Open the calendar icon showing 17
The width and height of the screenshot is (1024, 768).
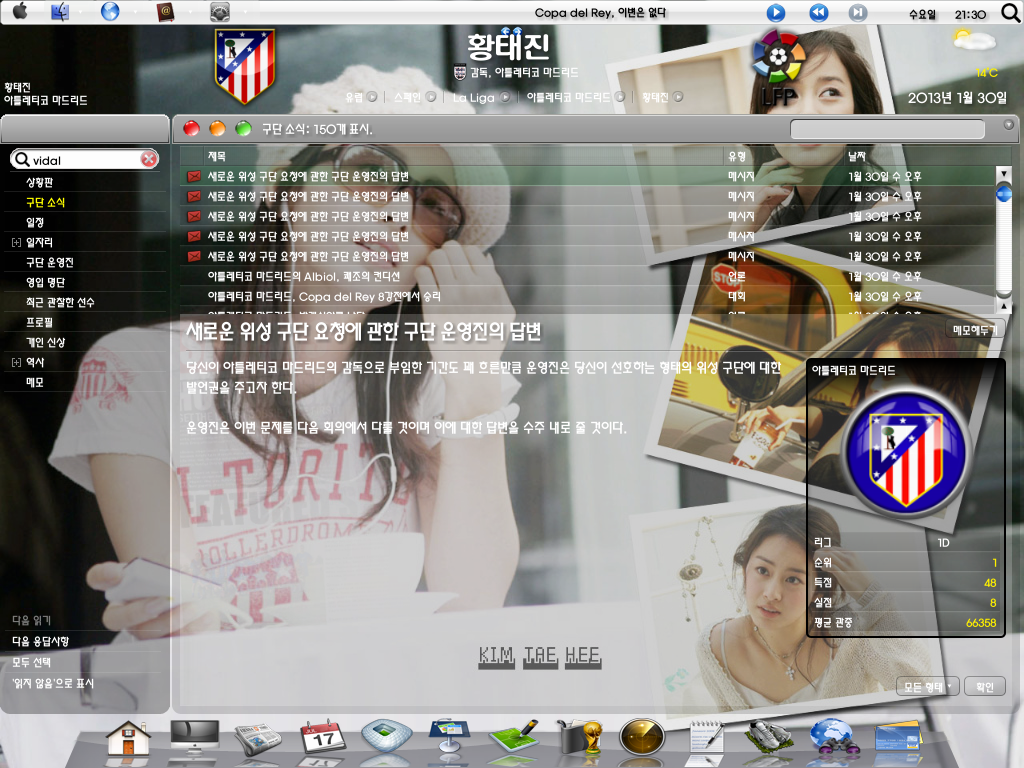pyautogui.click(x=322, y=739)
